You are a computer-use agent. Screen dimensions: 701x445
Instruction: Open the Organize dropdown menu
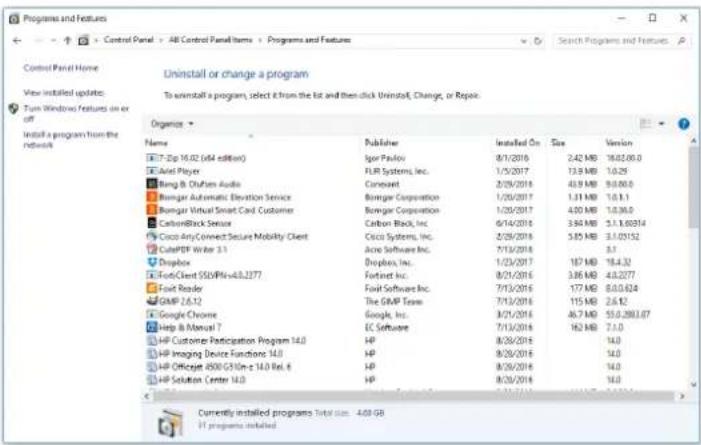172,124
